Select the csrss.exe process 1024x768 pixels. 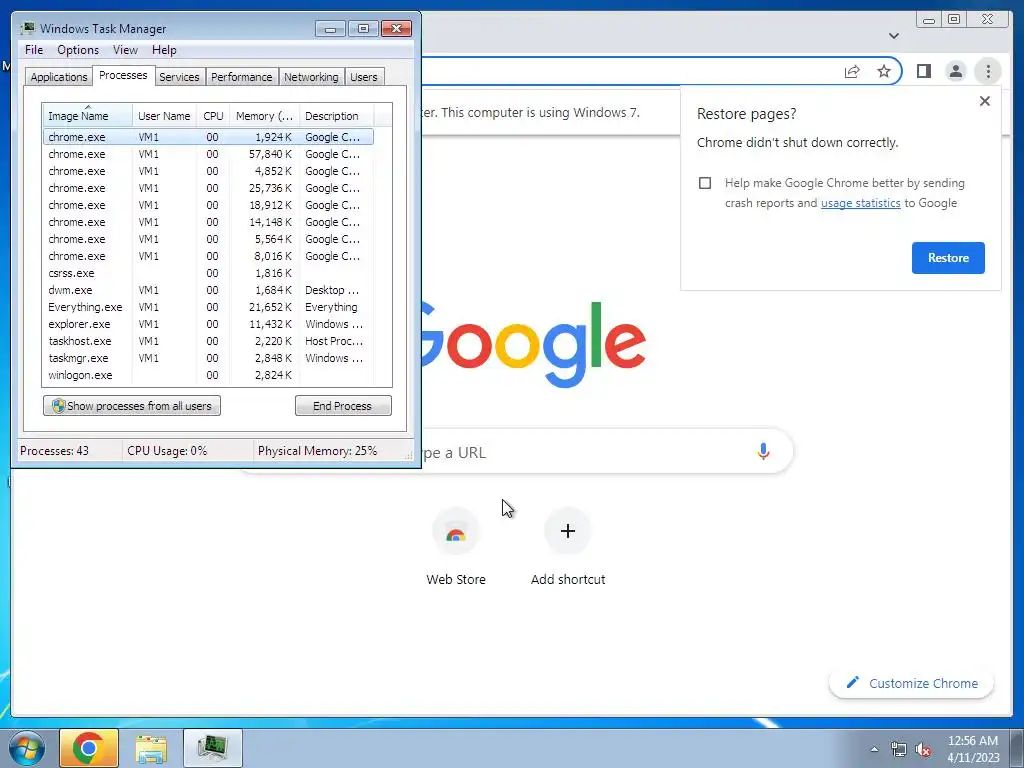pyautogui.click(x=208, y=273)
